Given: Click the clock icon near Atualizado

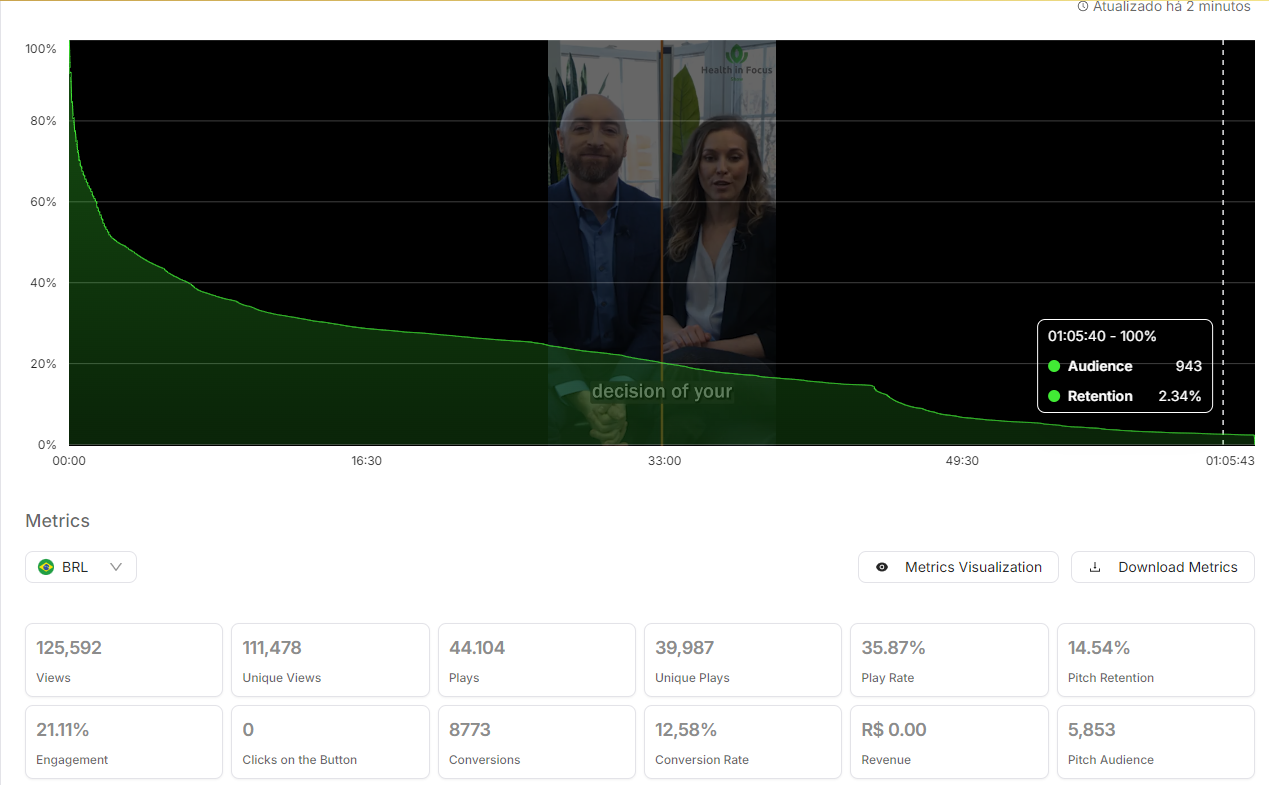Looking at the screenshot, I should (1082, 7).
